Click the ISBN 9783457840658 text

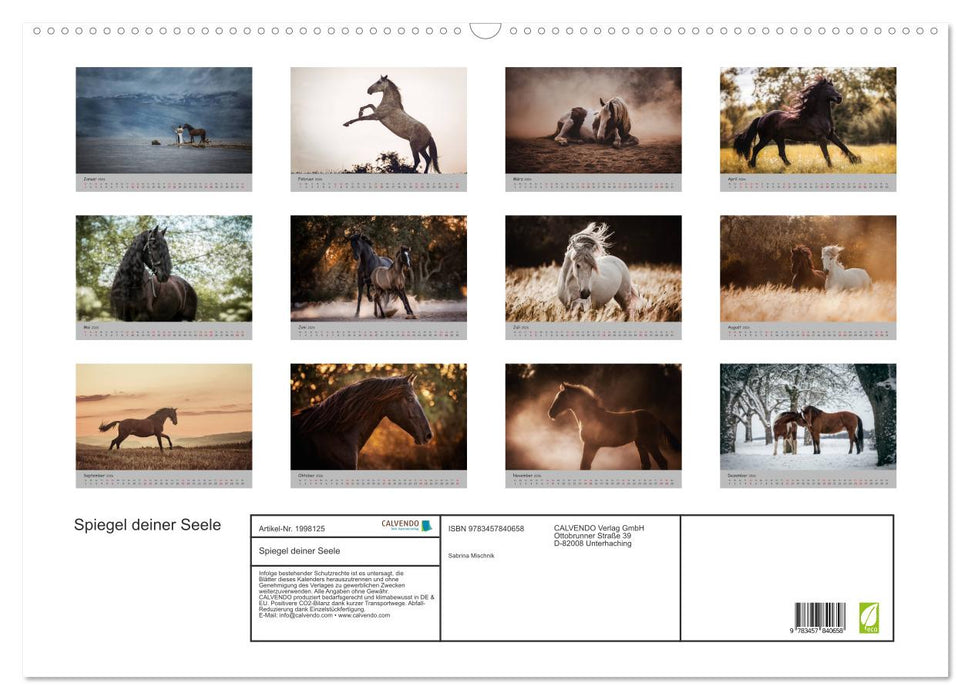point(486,528)
